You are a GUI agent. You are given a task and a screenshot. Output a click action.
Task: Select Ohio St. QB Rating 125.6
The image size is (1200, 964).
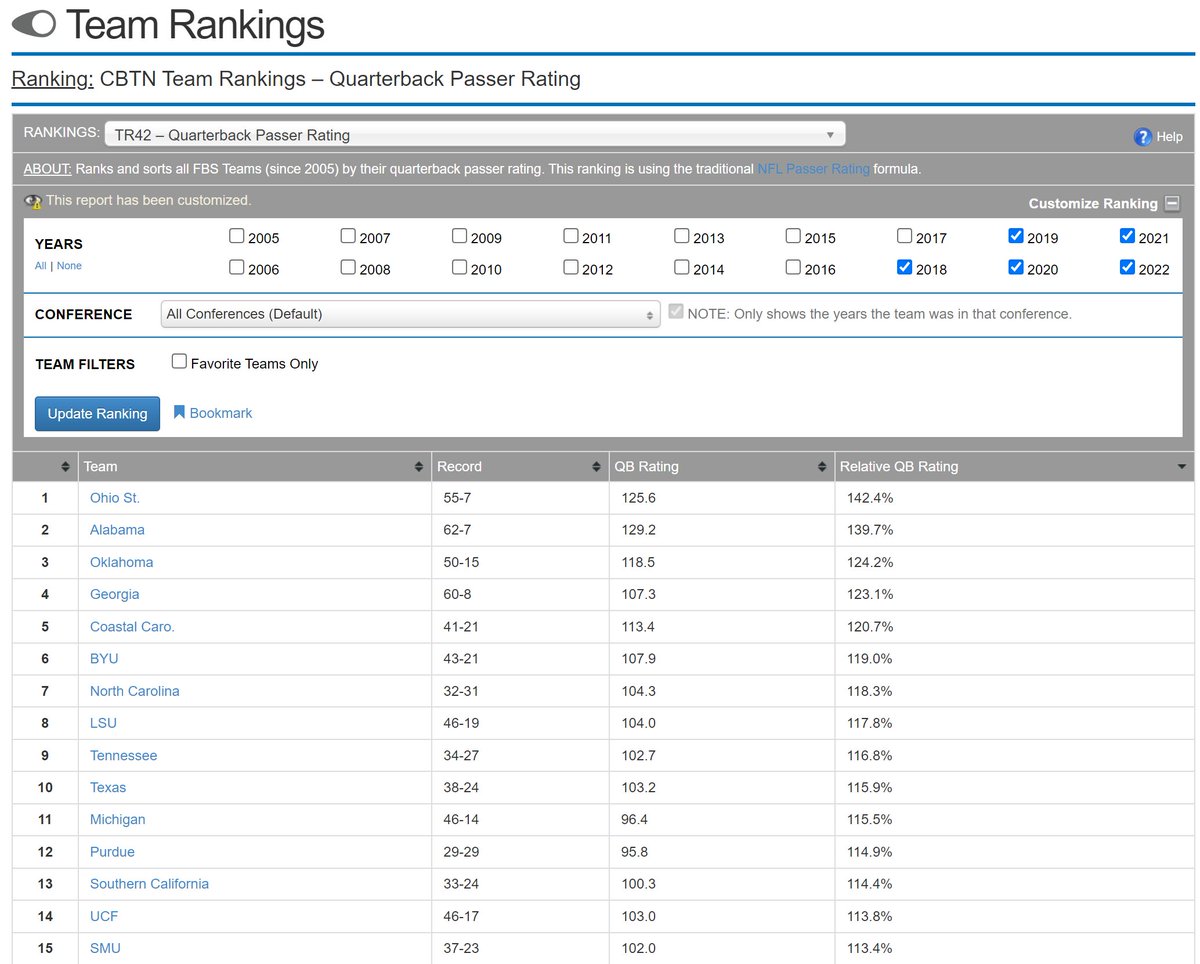pyautogui.click(x=722, y=498)
